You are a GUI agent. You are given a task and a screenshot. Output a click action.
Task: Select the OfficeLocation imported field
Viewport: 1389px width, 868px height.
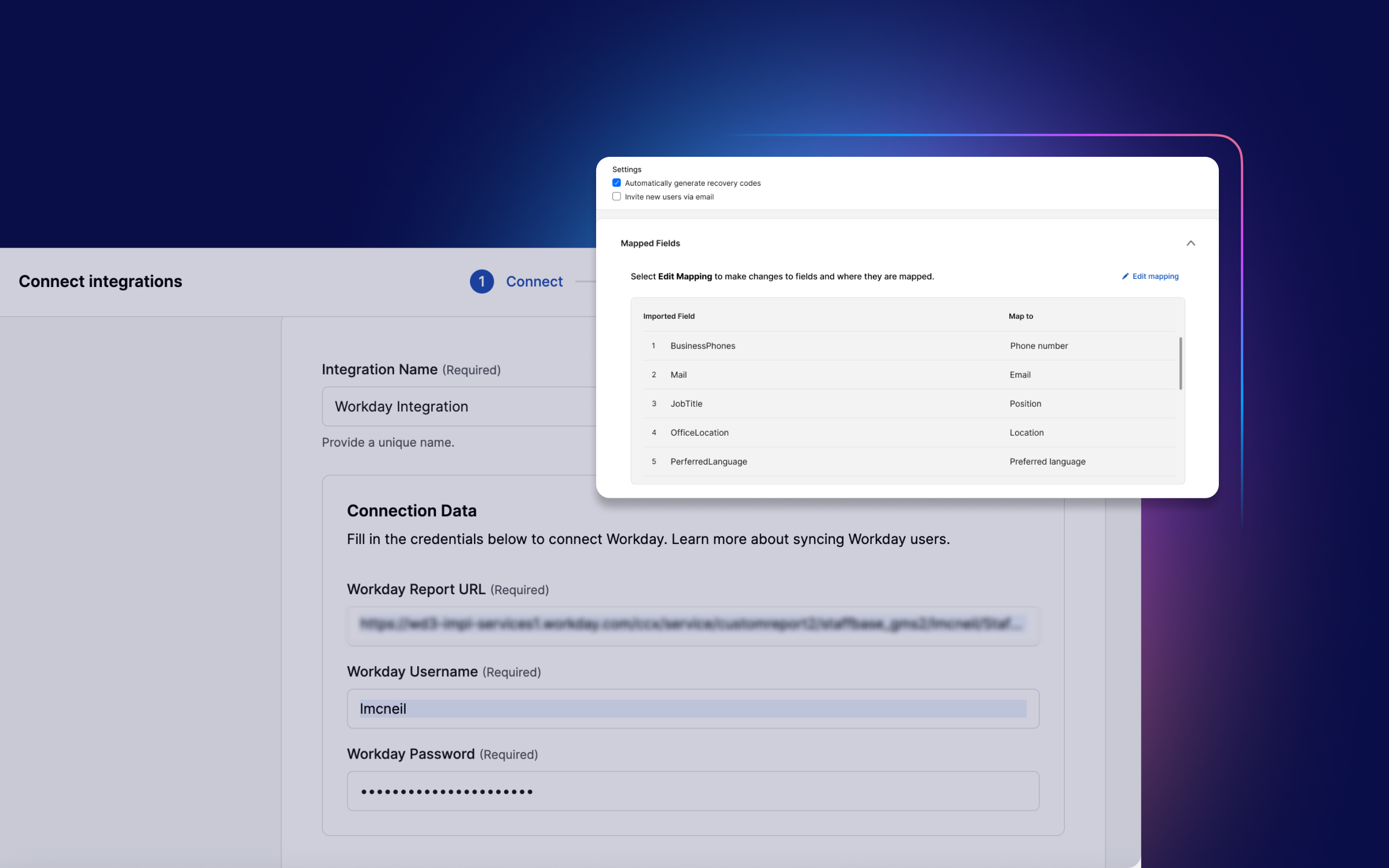(x=699, y=432)
